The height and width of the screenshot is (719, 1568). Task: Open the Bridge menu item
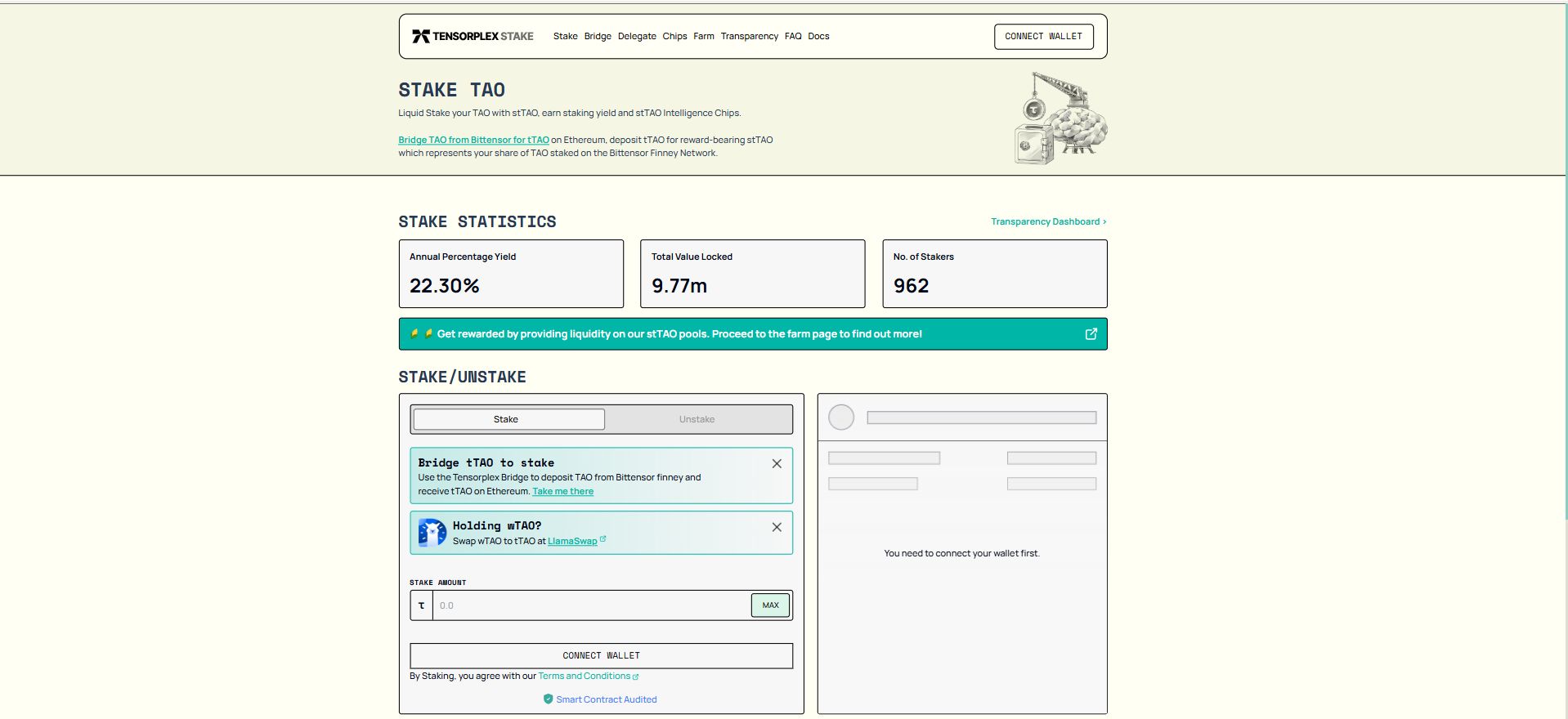pos(598,36)
